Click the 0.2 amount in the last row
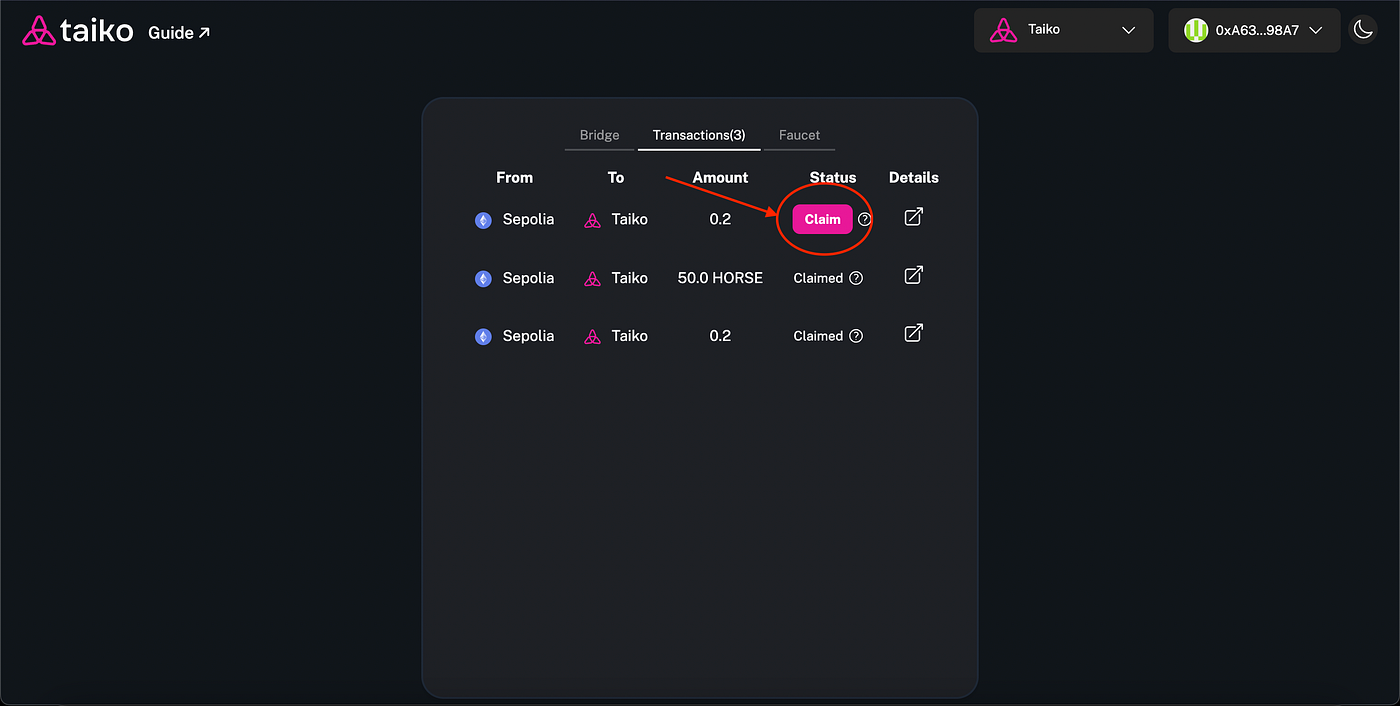The width and height of the screenshot is (1400, 706). tap(720, 336)
